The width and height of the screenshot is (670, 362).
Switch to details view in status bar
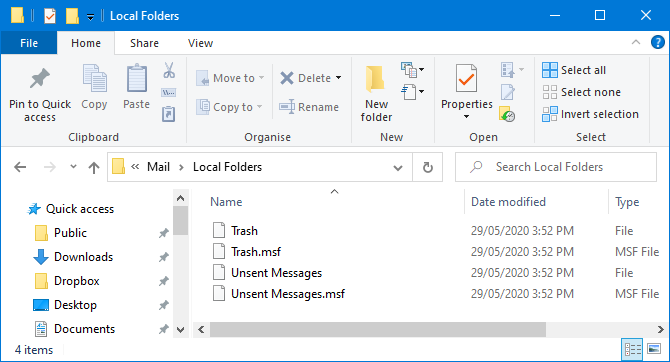[x=632, y=349]
